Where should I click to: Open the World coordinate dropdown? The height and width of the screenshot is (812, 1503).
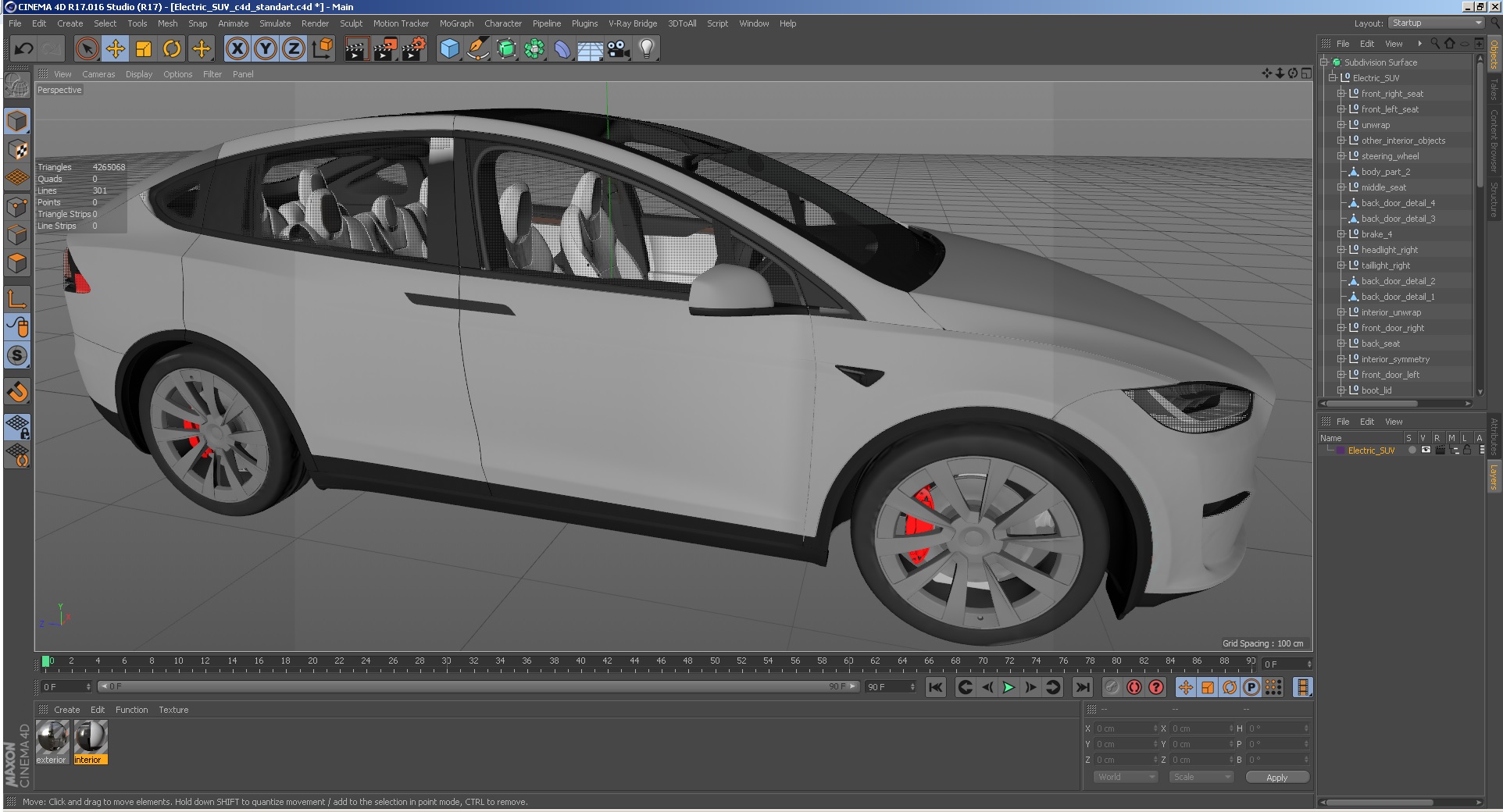pos(1125,777)
